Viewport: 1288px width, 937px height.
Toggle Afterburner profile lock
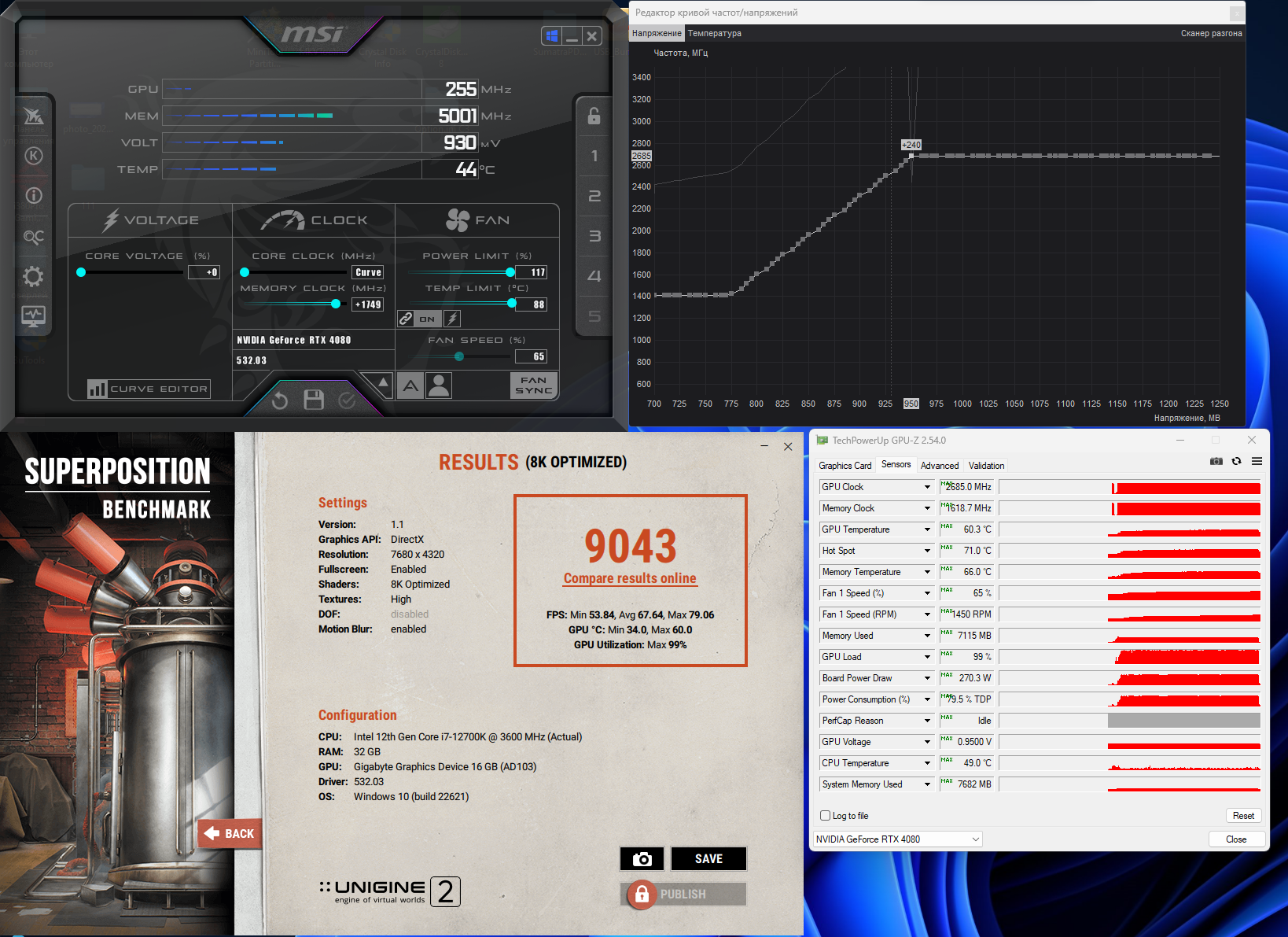(x=594, y=116)
